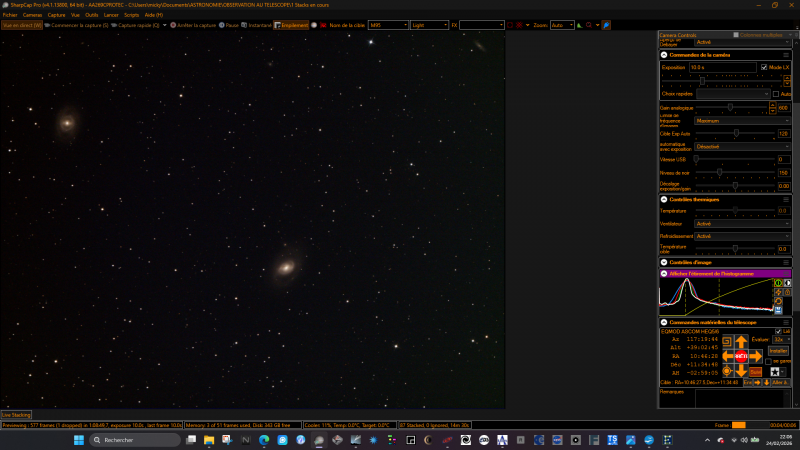Click the Installer button in telescope panel

(x=779, y=351)
